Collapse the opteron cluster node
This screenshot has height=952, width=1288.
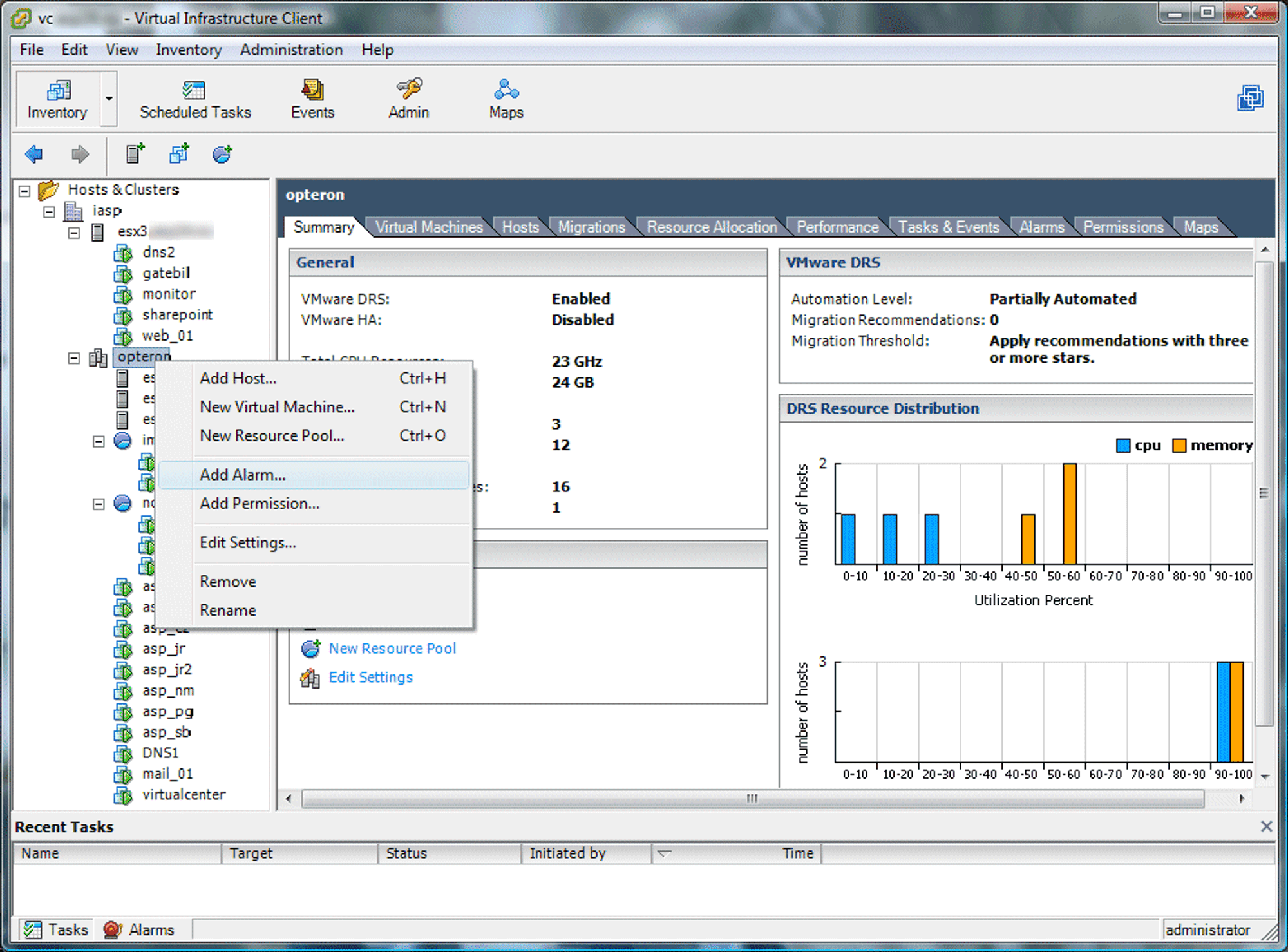(x=74, y=358)
